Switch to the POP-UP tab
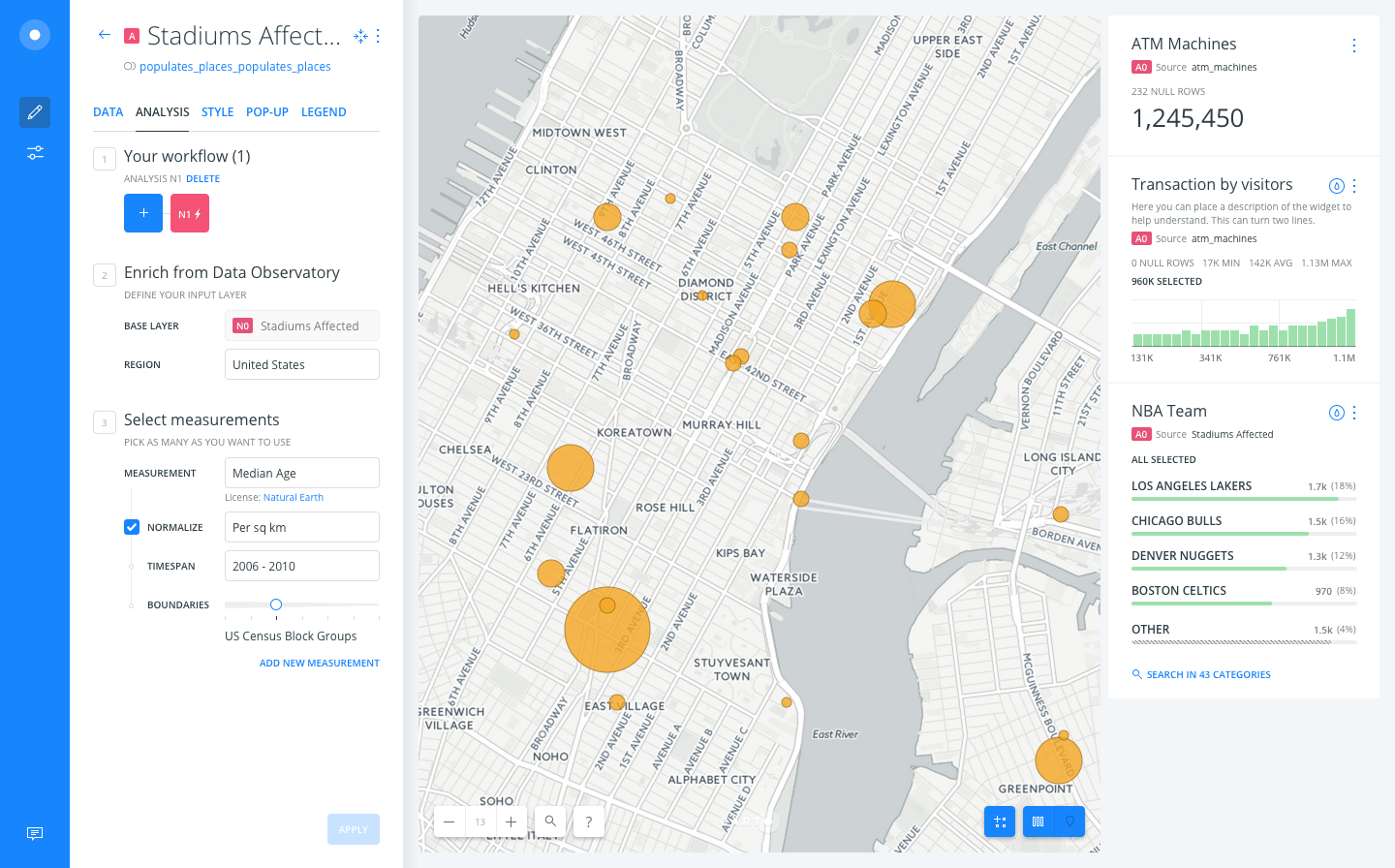Screen dimensions: 1395x868 266,111
